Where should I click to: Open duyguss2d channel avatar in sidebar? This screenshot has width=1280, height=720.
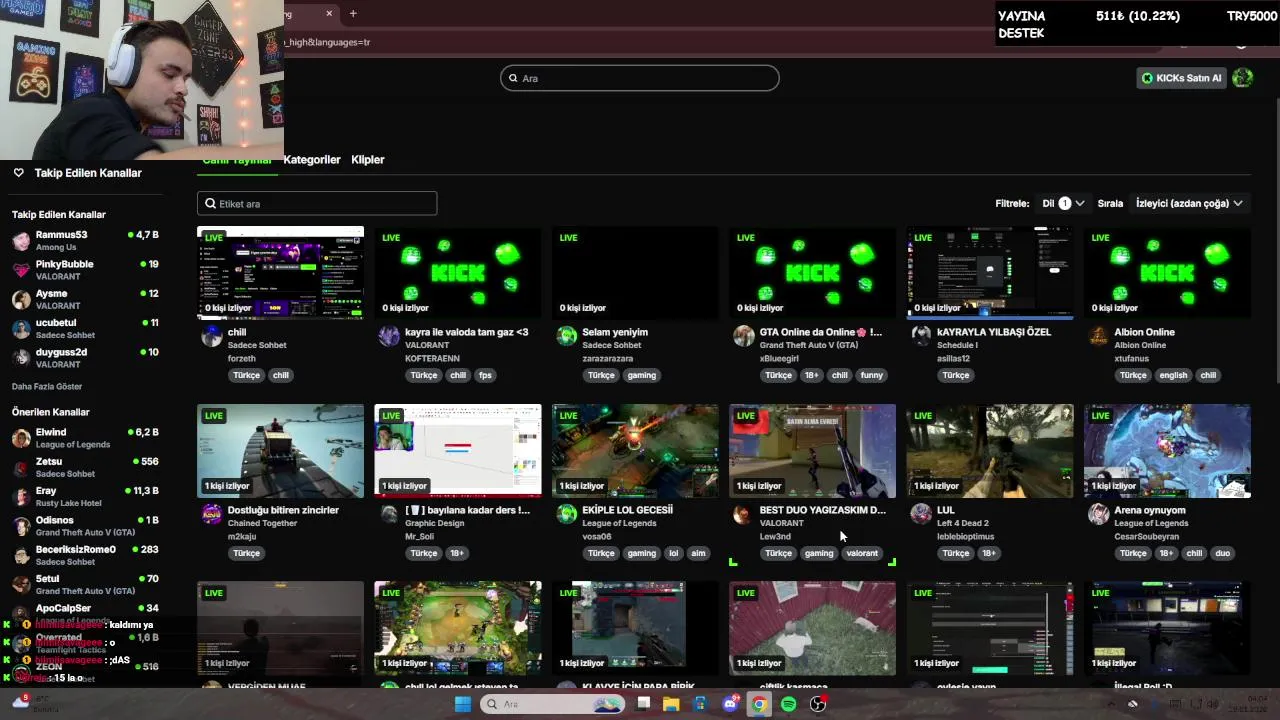tap(21, 358)
